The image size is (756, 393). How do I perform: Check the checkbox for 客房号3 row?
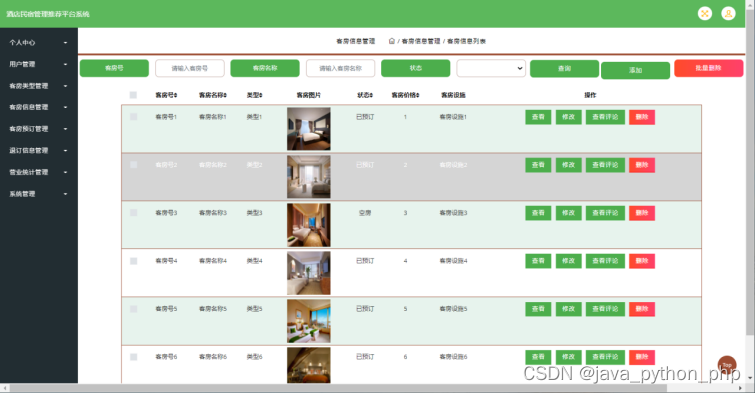coord(134,213)
